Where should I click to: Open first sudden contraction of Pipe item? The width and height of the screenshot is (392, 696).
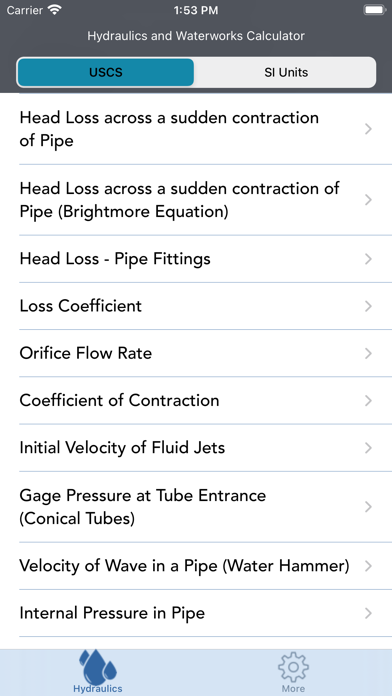click(x=196, y=129)
